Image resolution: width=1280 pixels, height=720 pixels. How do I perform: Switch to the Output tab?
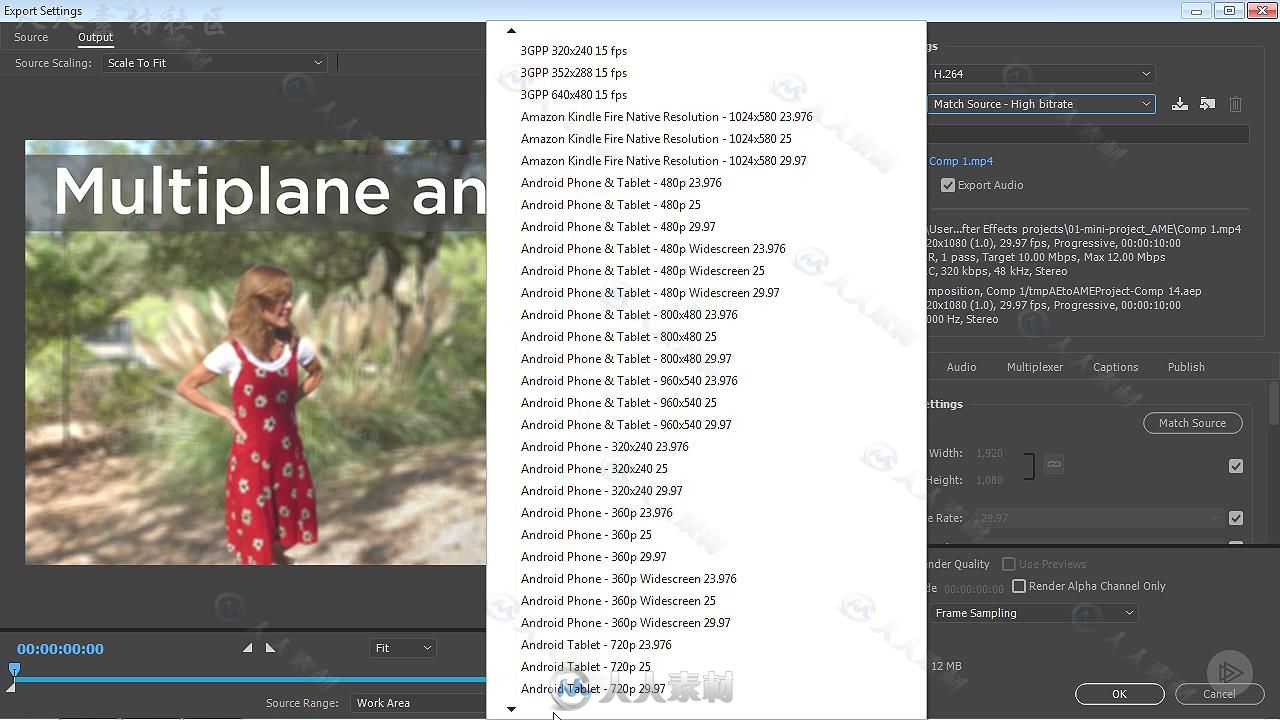tap(96, 37)
